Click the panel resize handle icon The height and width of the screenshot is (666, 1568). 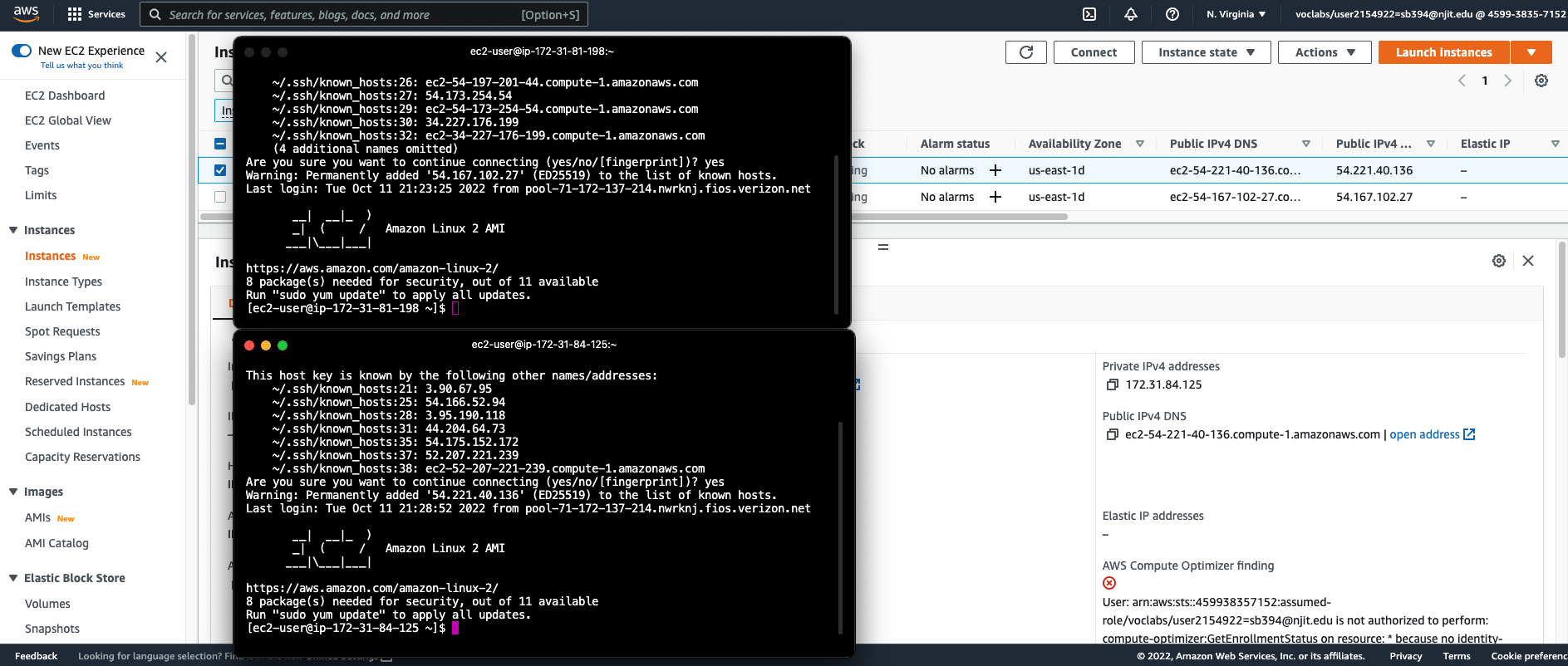tap(883, 247)
